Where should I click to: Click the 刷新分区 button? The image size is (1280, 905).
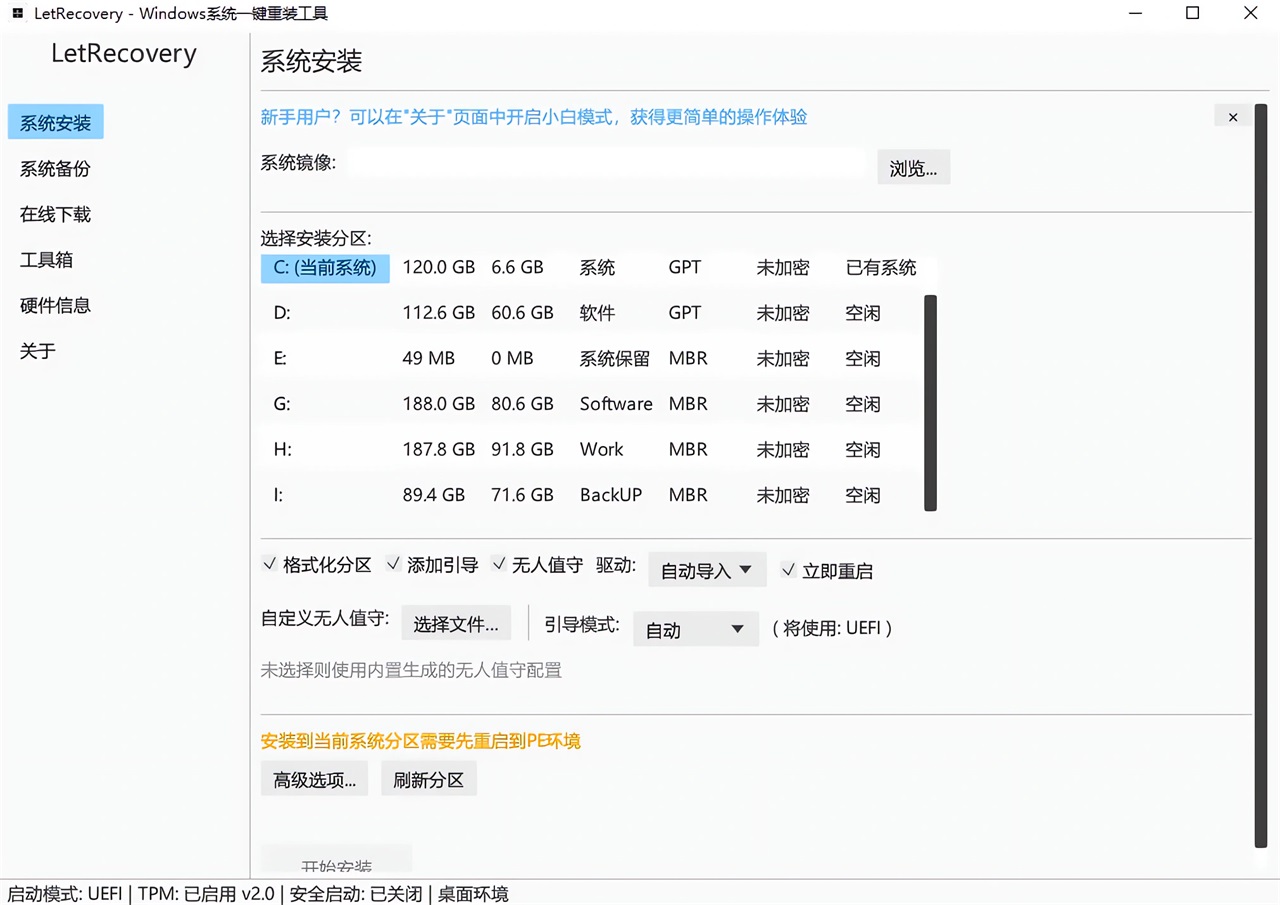(x=429, y=780)
